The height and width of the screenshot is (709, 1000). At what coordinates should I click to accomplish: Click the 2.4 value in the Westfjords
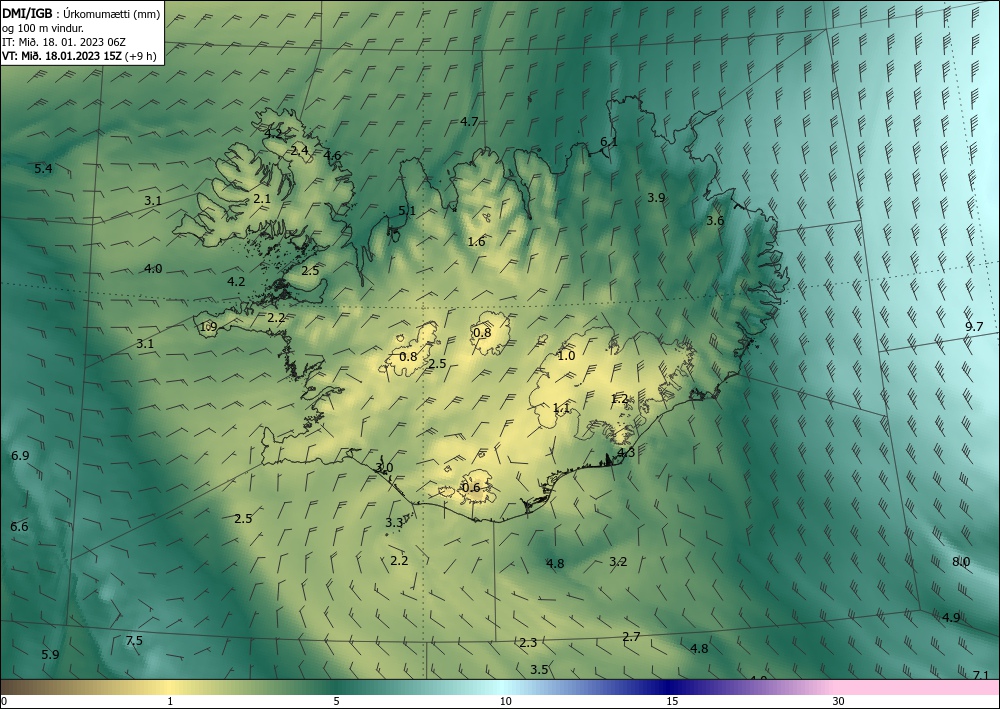[x=300, y=151]
